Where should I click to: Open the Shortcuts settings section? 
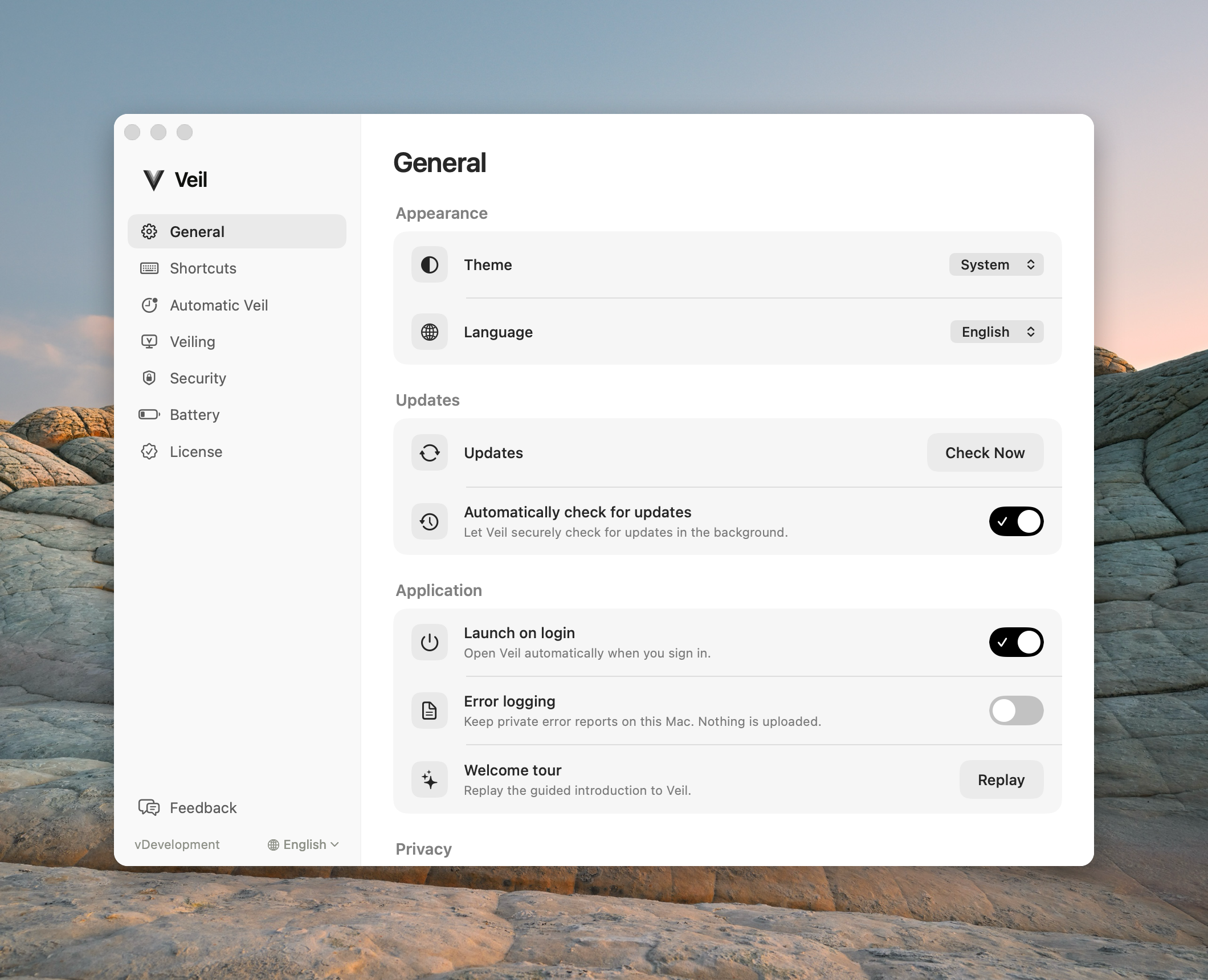tap(237, 268)
